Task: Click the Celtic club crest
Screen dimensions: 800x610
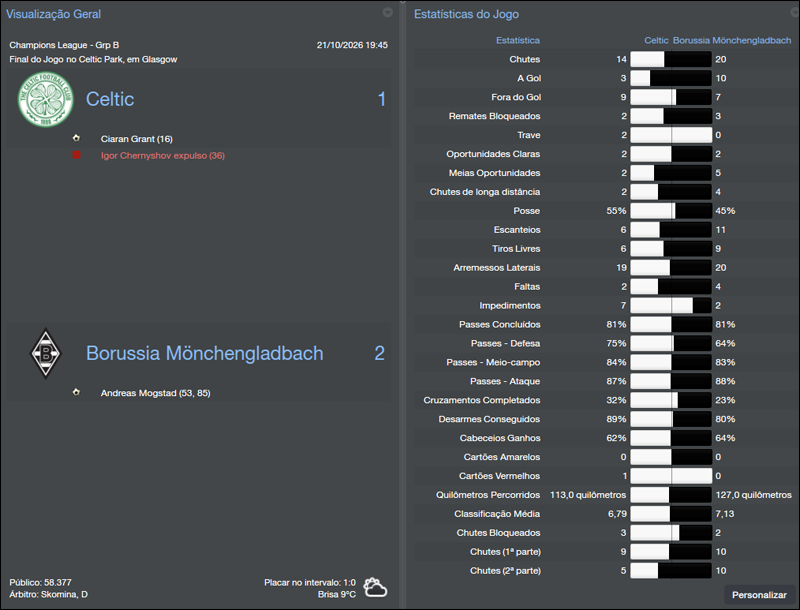Action: pos(46,101)
